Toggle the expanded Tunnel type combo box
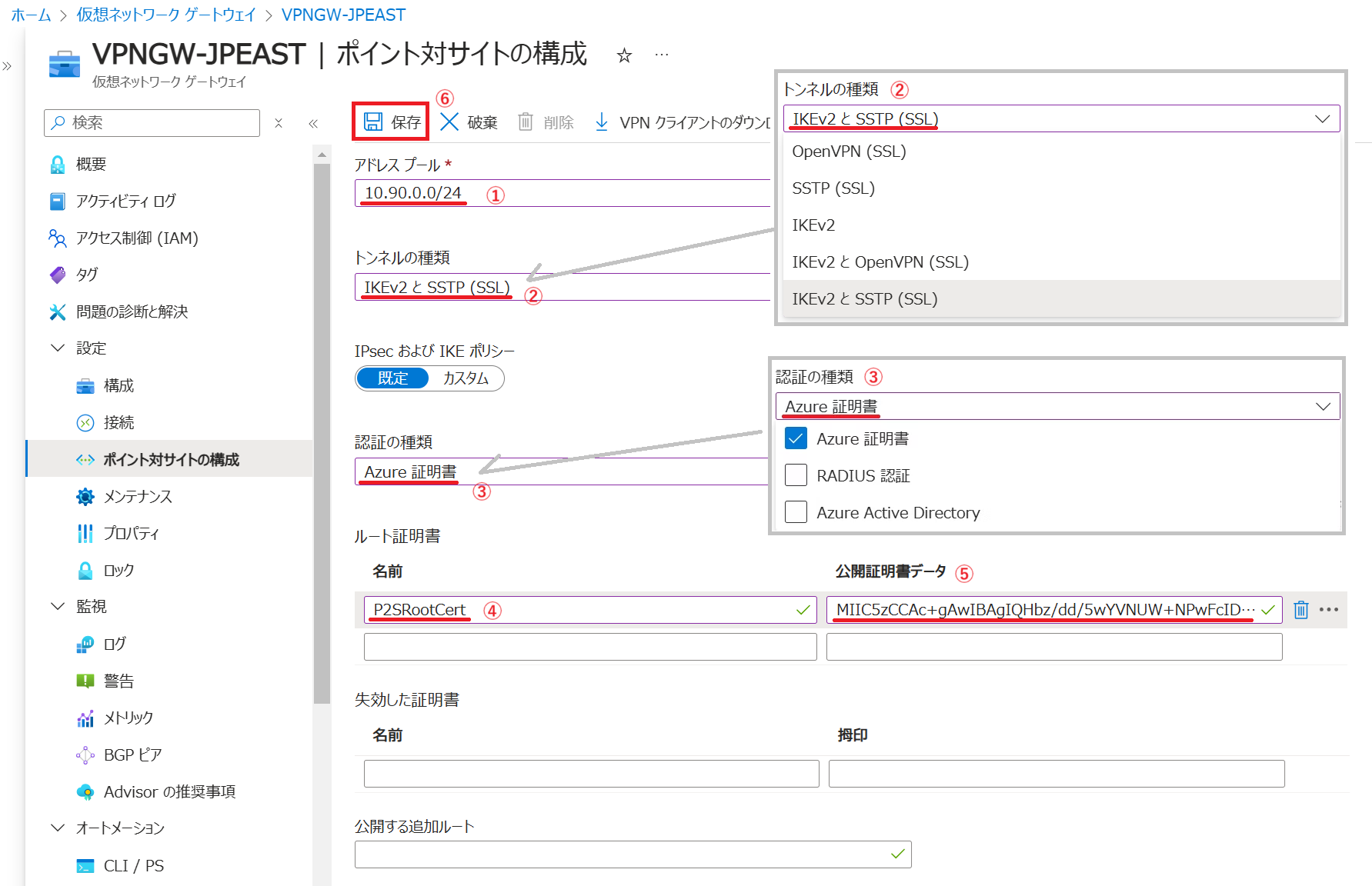The image size is (1372, 886). pos(1061,119)
